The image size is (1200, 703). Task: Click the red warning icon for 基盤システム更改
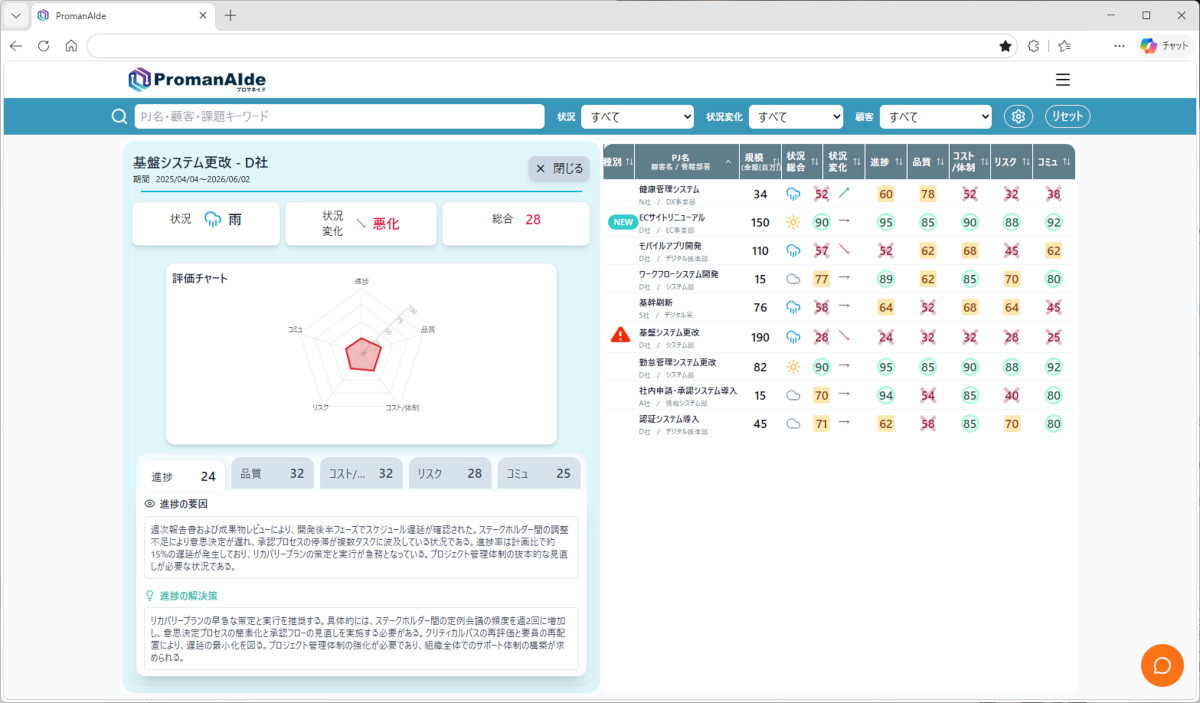point(620,335)
